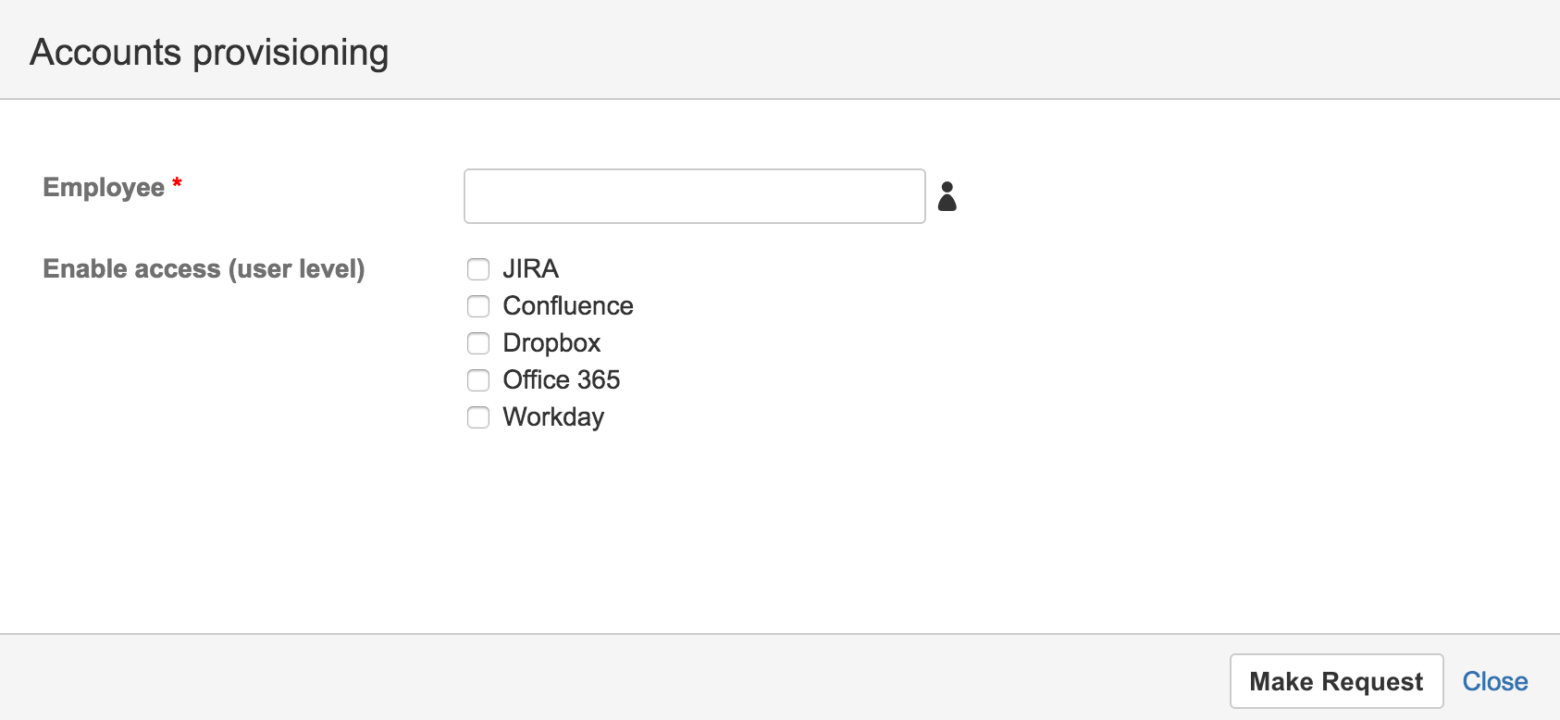This screenshot has width=1560, height=720.
Task: Toggle the Confluence access checkbox off
Action: (478, 306)
